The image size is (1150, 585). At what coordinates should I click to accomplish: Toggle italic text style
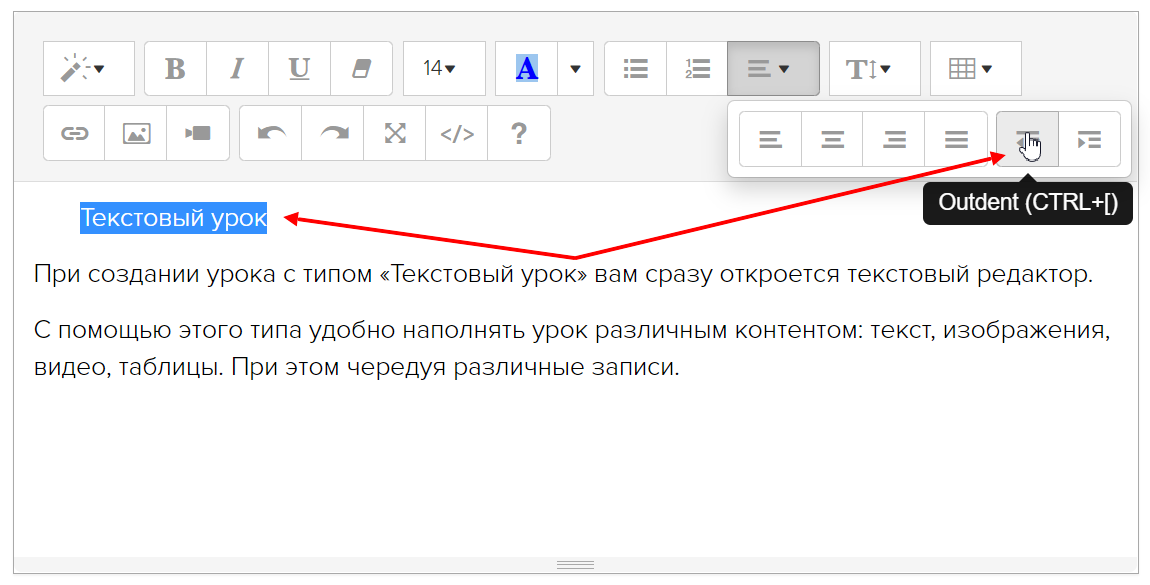pos(237,69)
